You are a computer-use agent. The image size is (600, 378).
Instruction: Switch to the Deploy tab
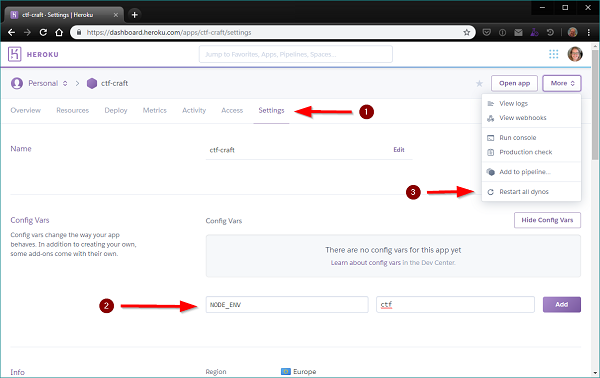(116, 110)
